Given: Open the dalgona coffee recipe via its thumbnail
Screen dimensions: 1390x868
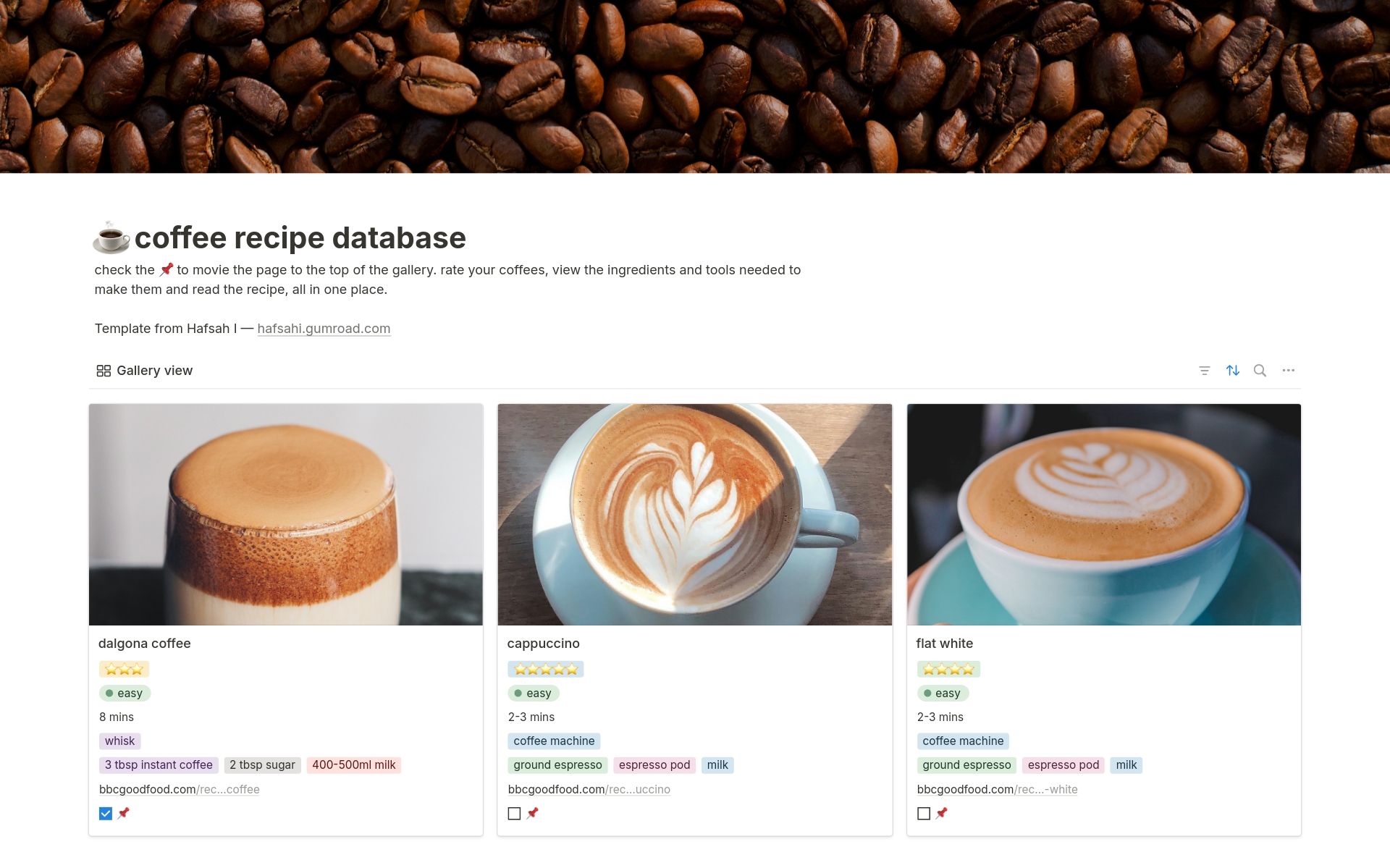Looking at the screenshot, I should (285, 514).
